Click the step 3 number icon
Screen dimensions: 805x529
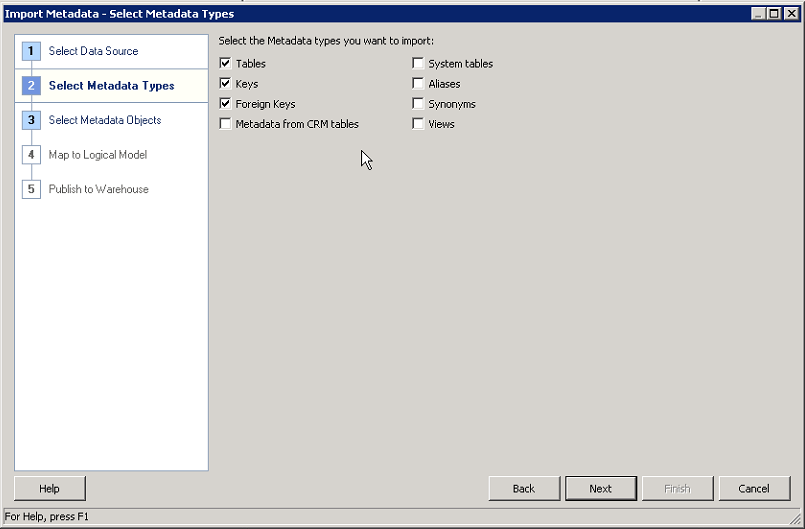pos(31,121)
